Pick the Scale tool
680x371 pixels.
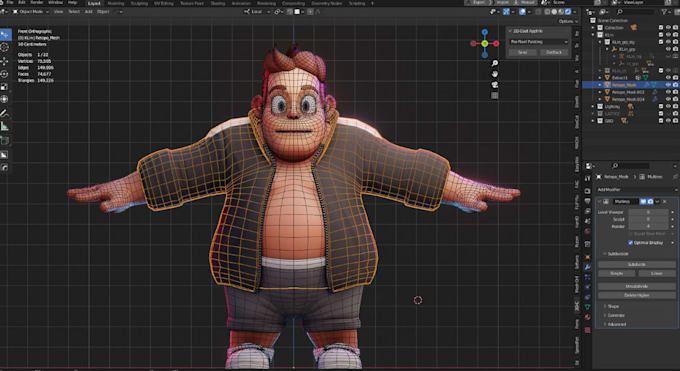pos(4,87)
